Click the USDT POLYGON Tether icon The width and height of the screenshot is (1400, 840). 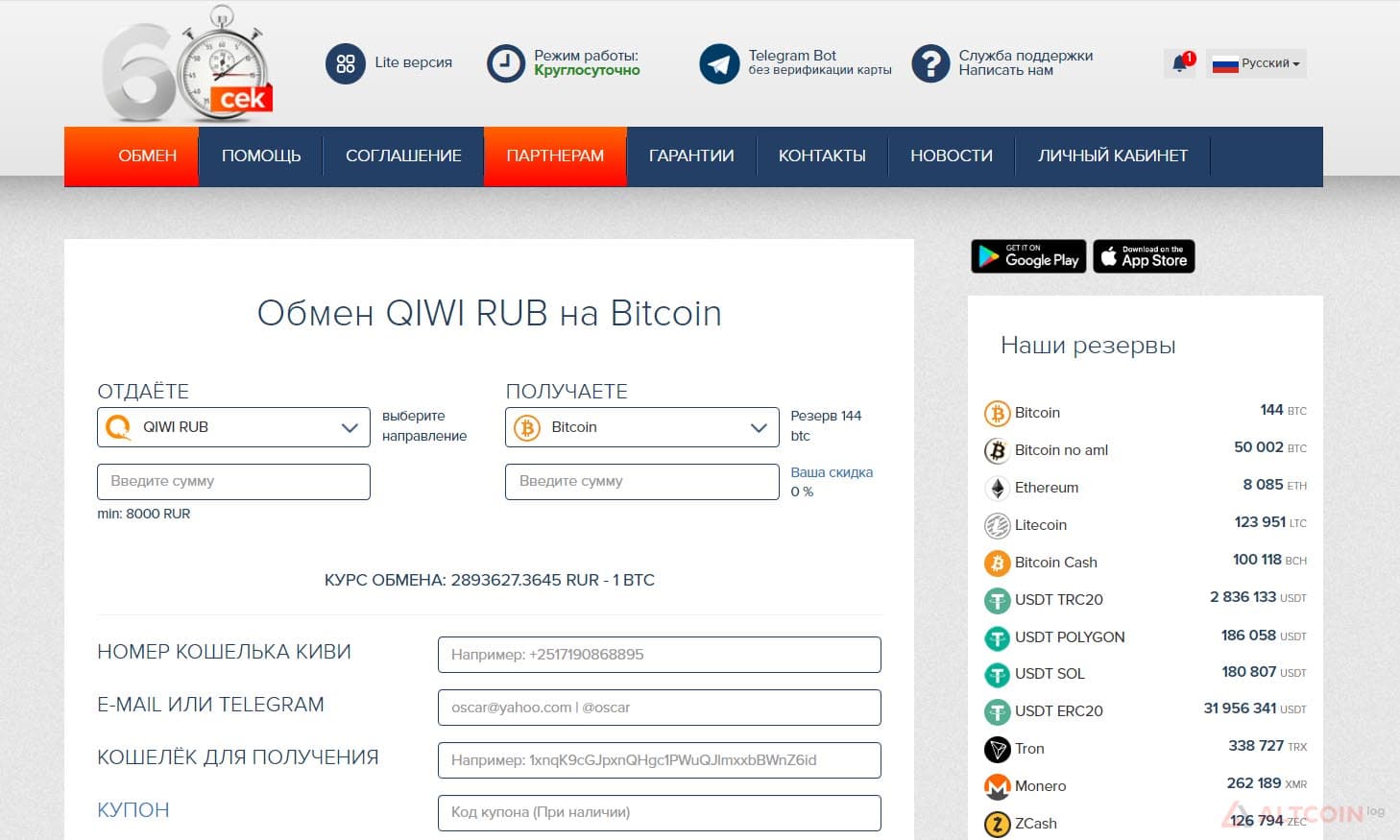(x=997, y=637)
